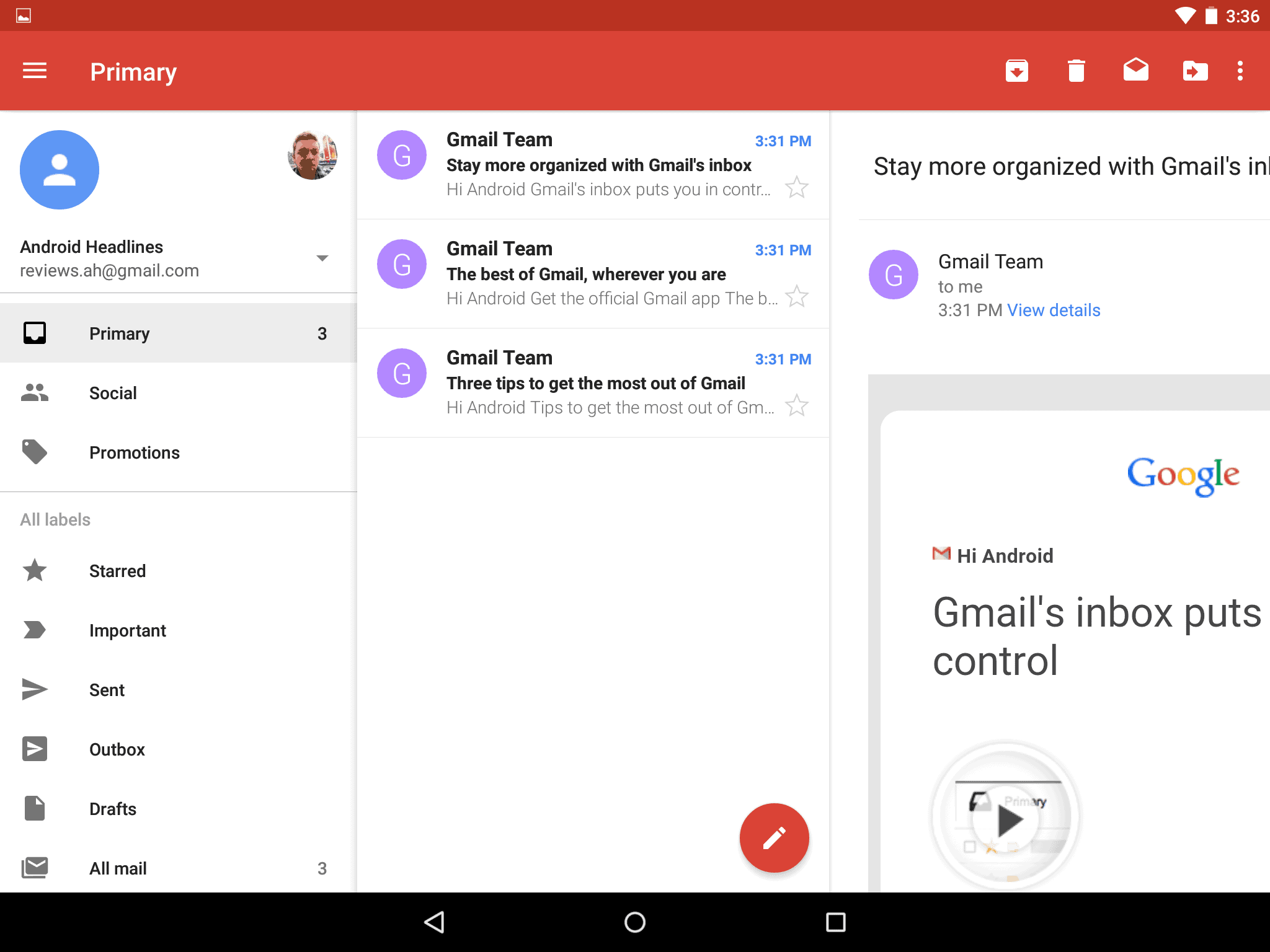Click the Outbox icon
This screenshot has width=1270, height=952.
(x=35, y=749)
